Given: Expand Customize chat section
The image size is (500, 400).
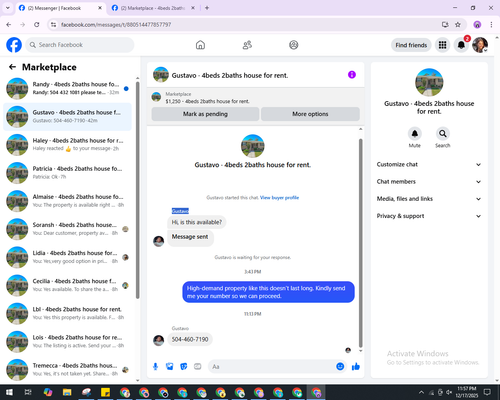Looking at the screenshot, I should click(429, 164).
